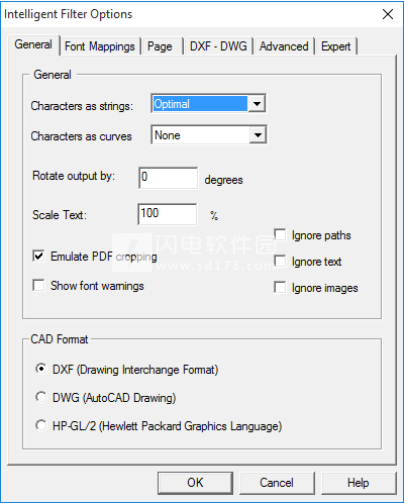
Task: Click the Cancel button
Action: point(277,483)
